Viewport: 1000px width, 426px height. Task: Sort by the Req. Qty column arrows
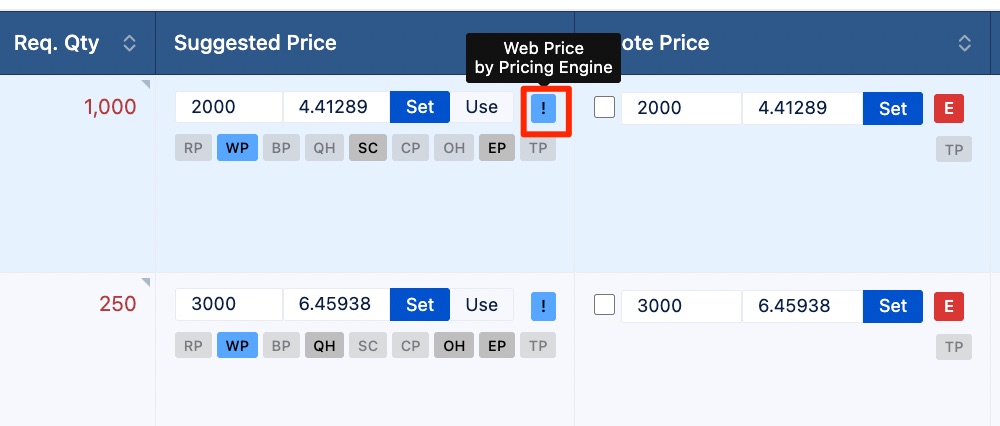tap(129, 43)
